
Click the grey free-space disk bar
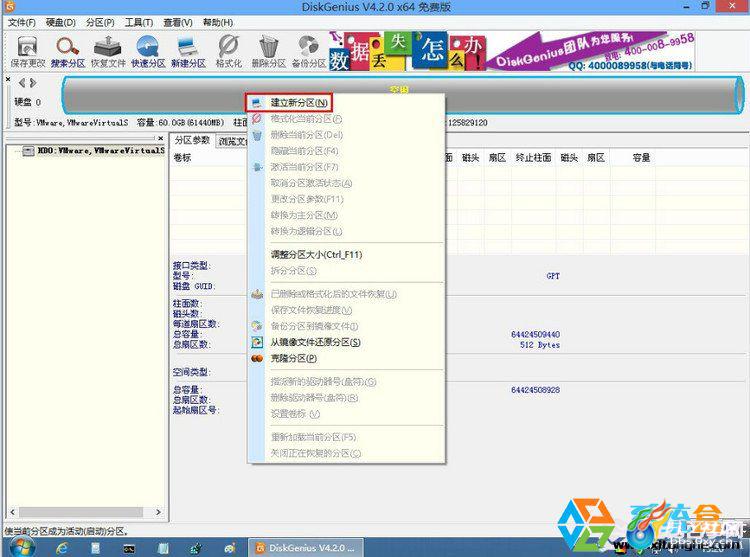[x=403, y=95]
